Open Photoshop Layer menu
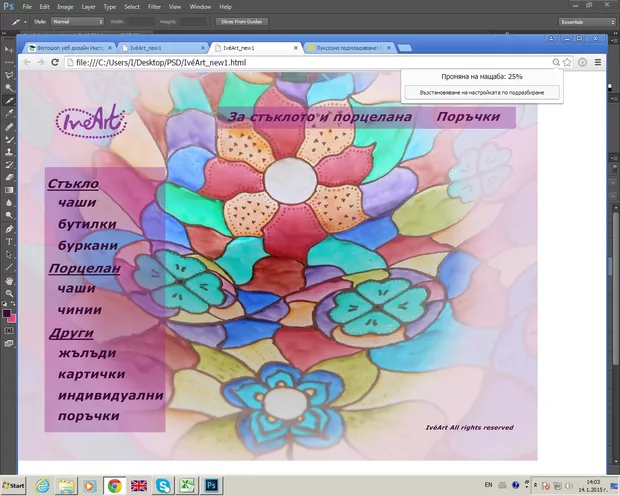 pos(89,7)
